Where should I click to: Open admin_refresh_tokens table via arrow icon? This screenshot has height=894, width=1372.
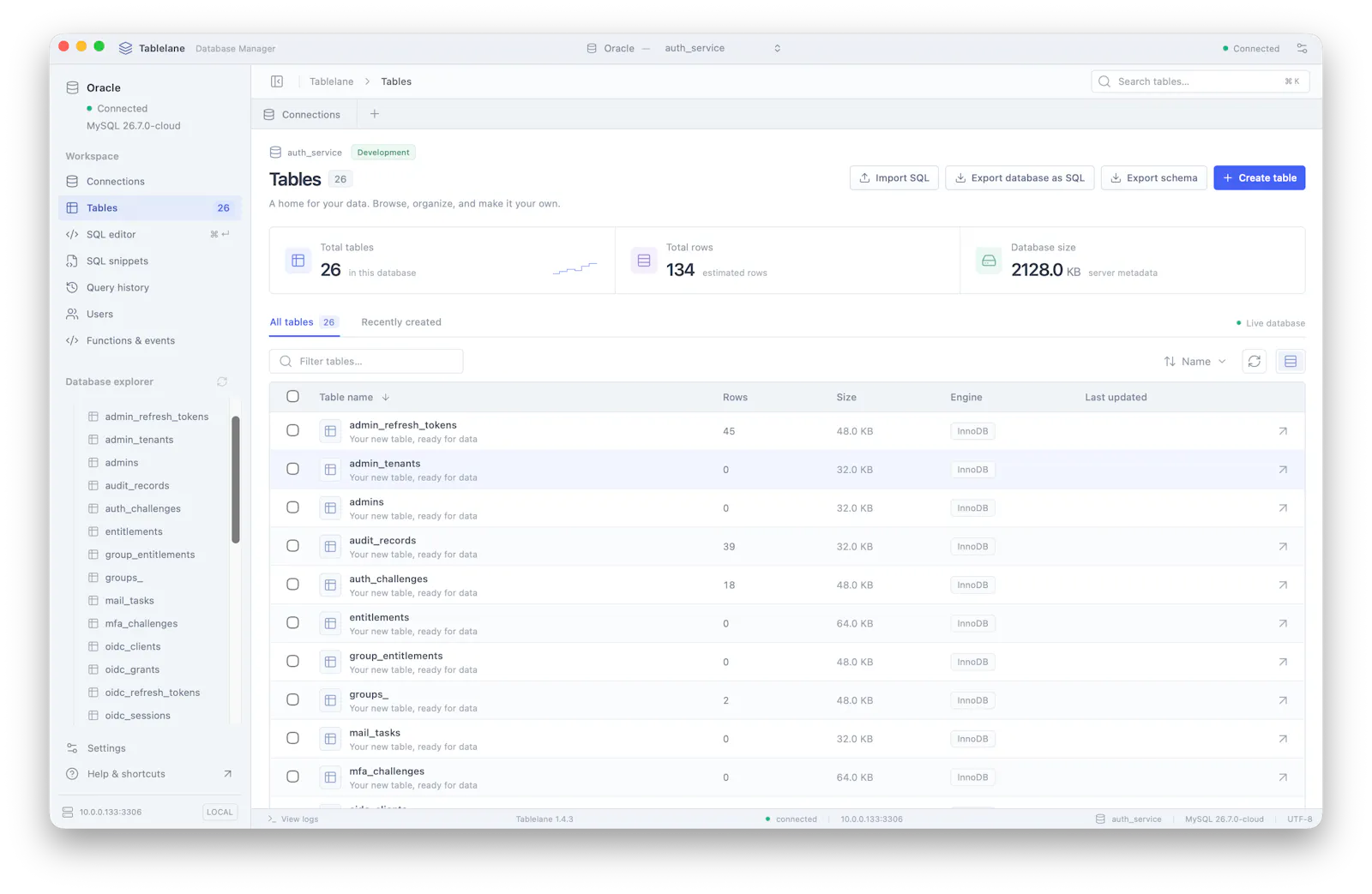coord(1283,431)
